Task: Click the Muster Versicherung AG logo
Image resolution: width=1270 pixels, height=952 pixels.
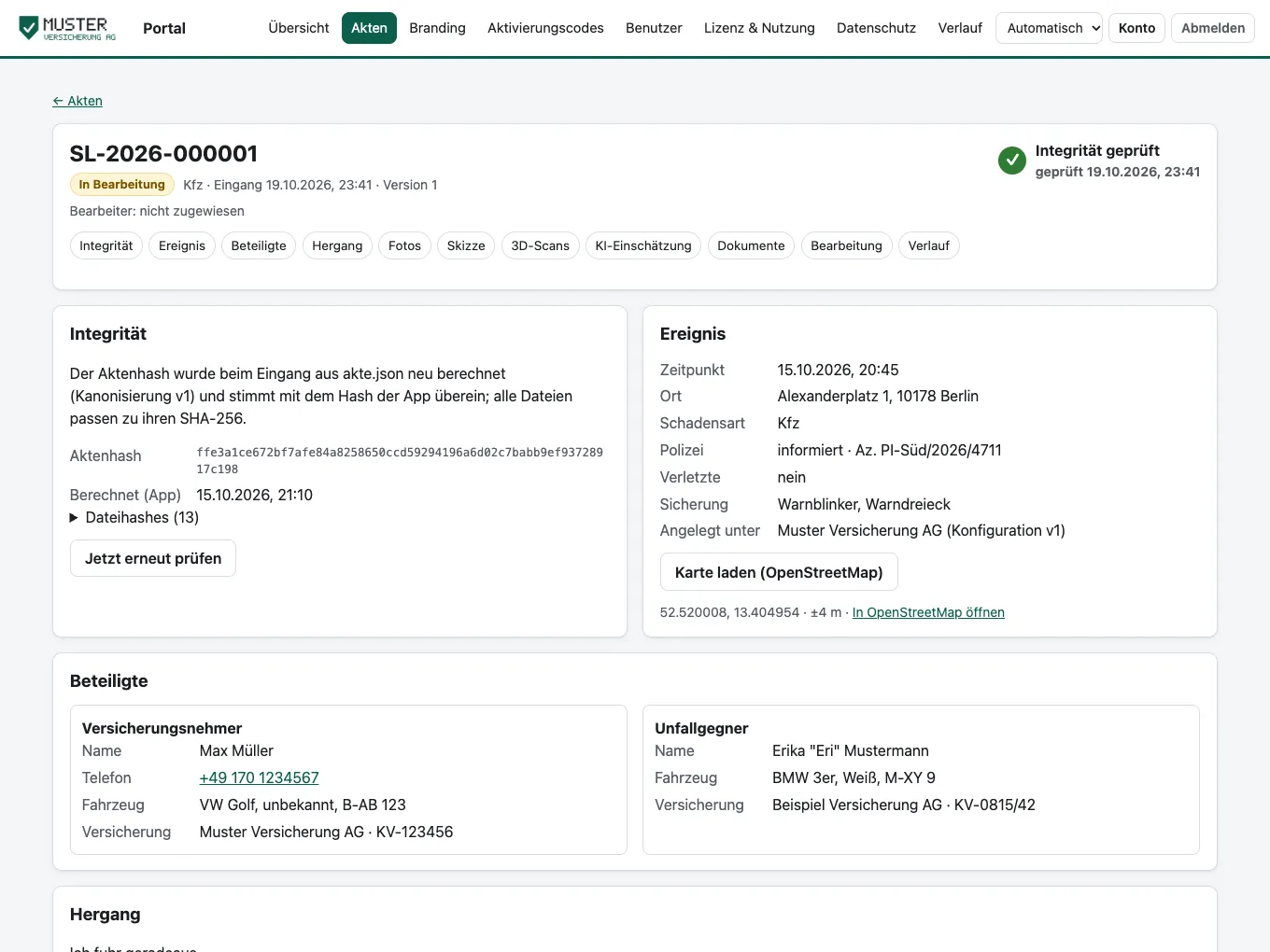Action: point(67,28)
